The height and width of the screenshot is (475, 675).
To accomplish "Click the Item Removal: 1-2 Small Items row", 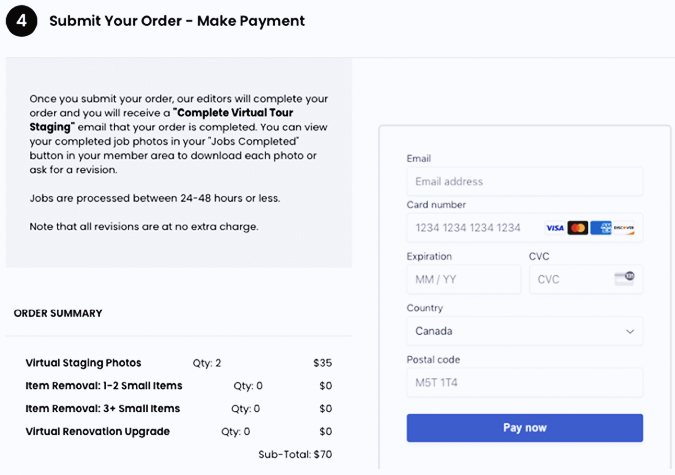I will 179,386.
